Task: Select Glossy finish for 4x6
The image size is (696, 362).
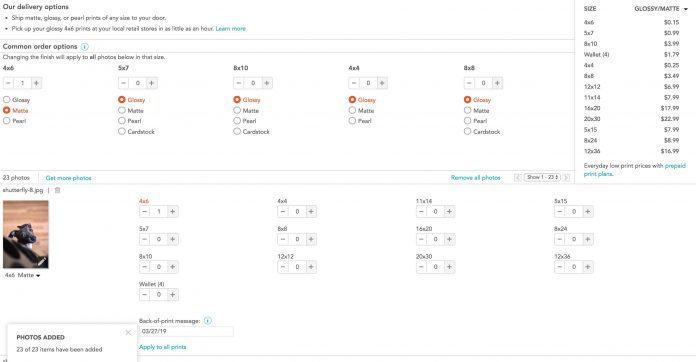Action: [7, 100]
